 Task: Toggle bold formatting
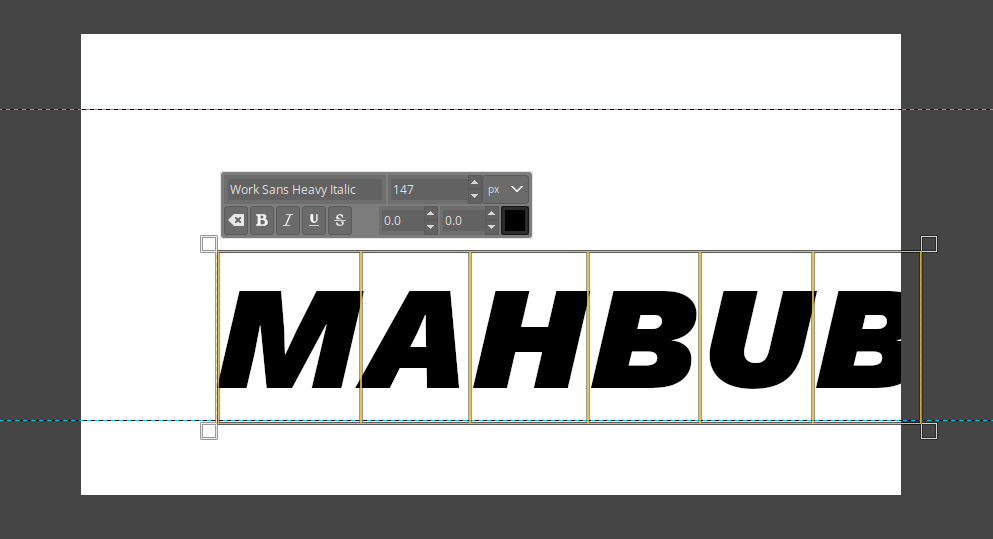[x=262, y=220]
